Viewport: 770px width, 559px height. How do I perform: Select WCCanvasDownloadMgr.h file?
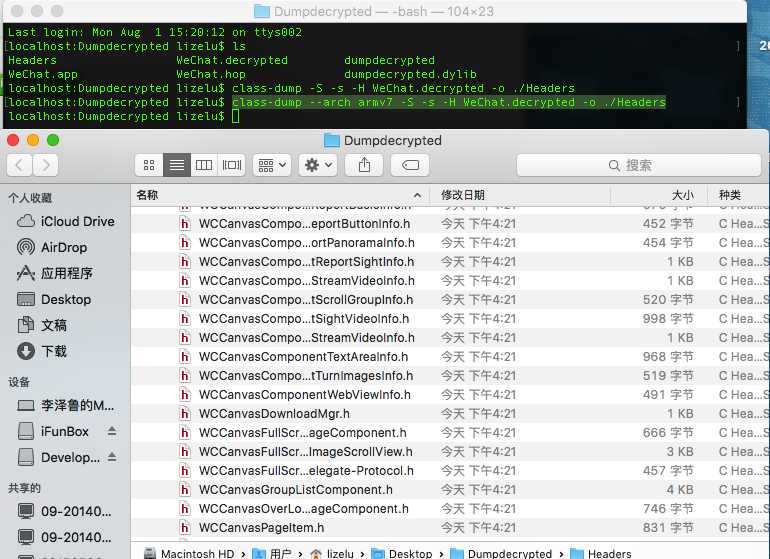click(x=450, y=414)
